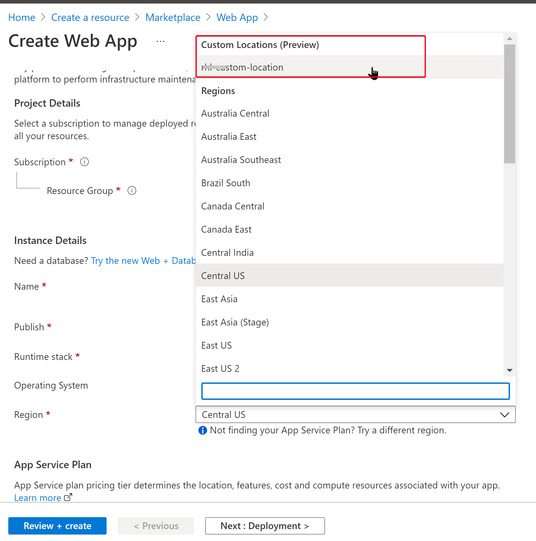Open the Marketplace breadcrumb link
The height and width of the screenshot is (541, 536).
[172, 17]
